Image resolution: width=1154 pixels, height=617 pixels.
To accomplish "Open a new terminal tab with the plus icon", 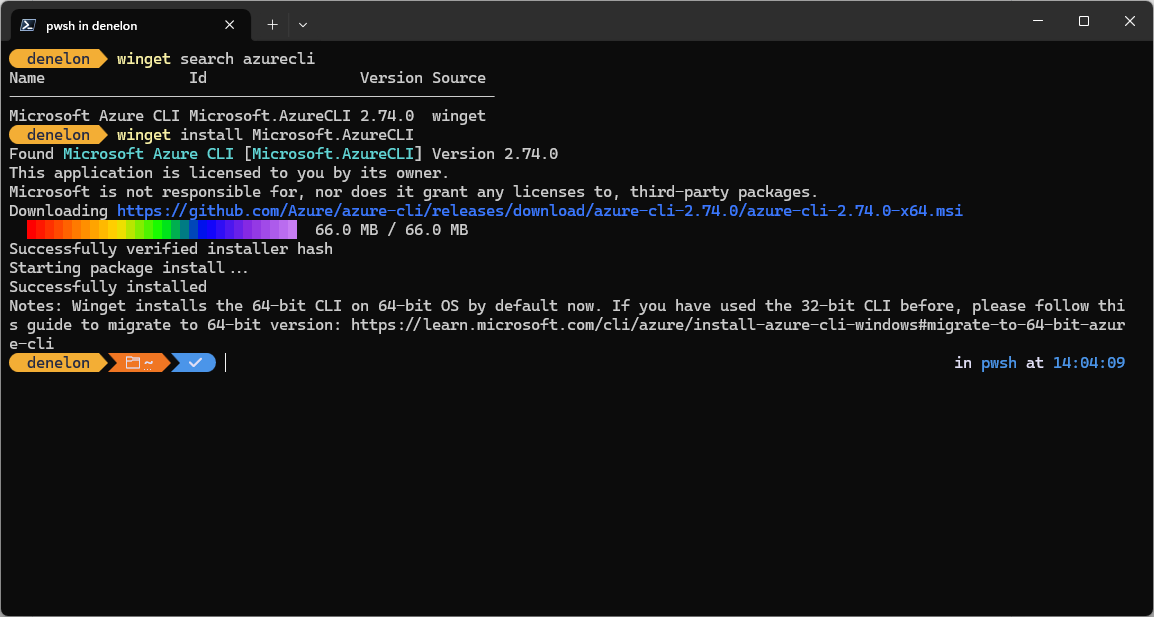I will (272, 24).
